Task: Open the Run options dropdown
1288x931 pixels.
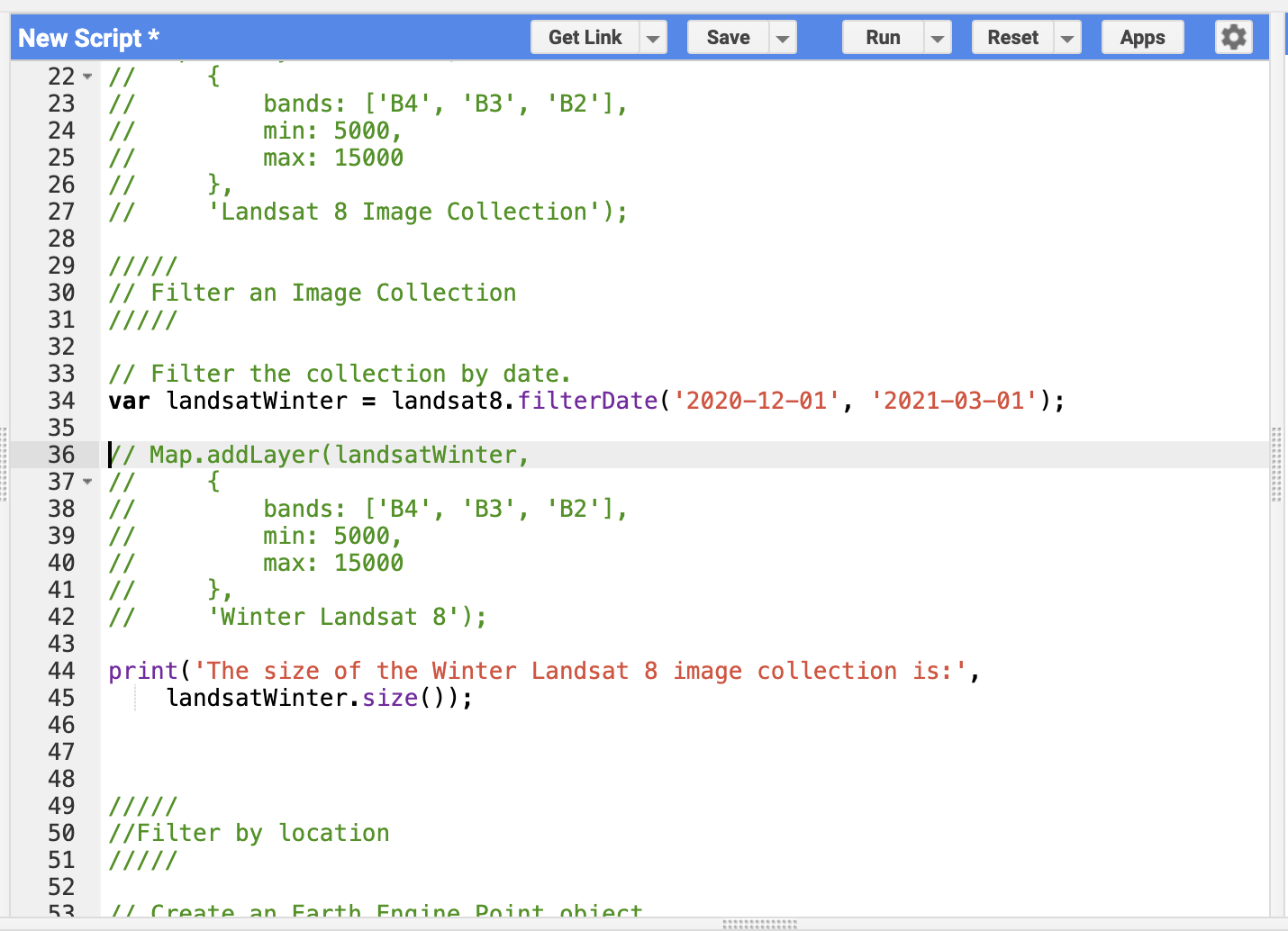Action: point(938,37)
